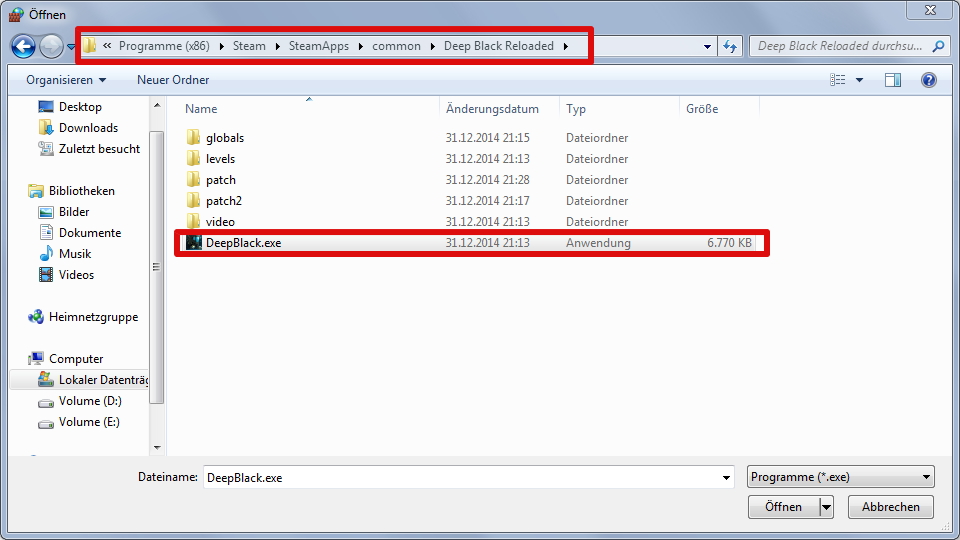This screenshot has height=540, width=960.
Task: Select SteamApps breadcrumb in path
Action: pos(319,46)
